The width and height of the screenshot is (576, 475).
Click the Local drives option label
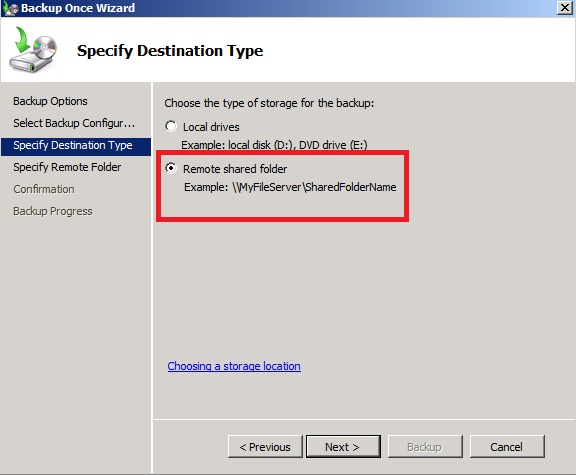click(211, 127)
